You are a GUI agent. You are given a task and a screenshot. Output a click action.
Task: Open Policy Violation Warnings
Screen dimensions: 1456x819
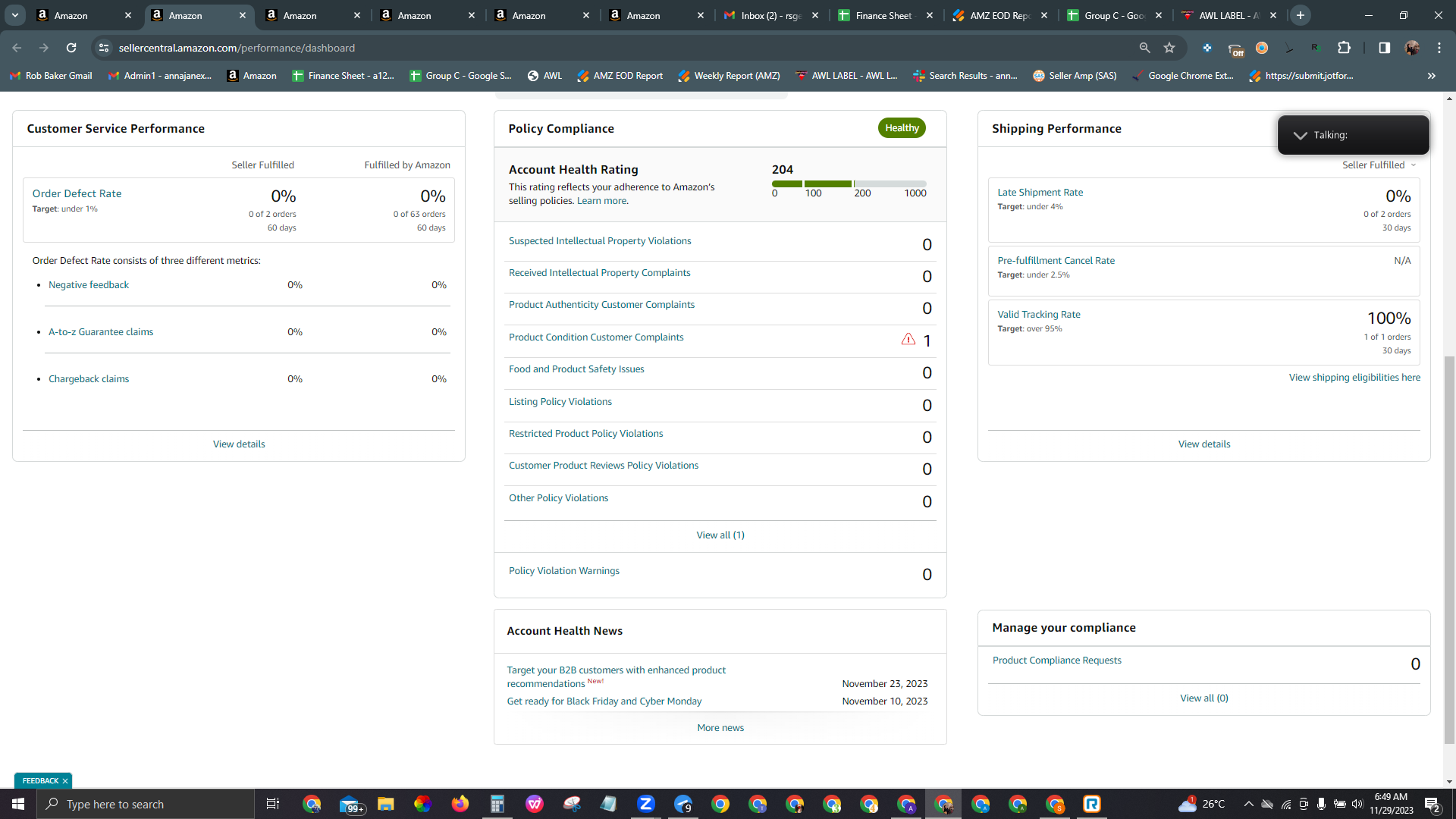pyautogui.click(x=564, y=571)
